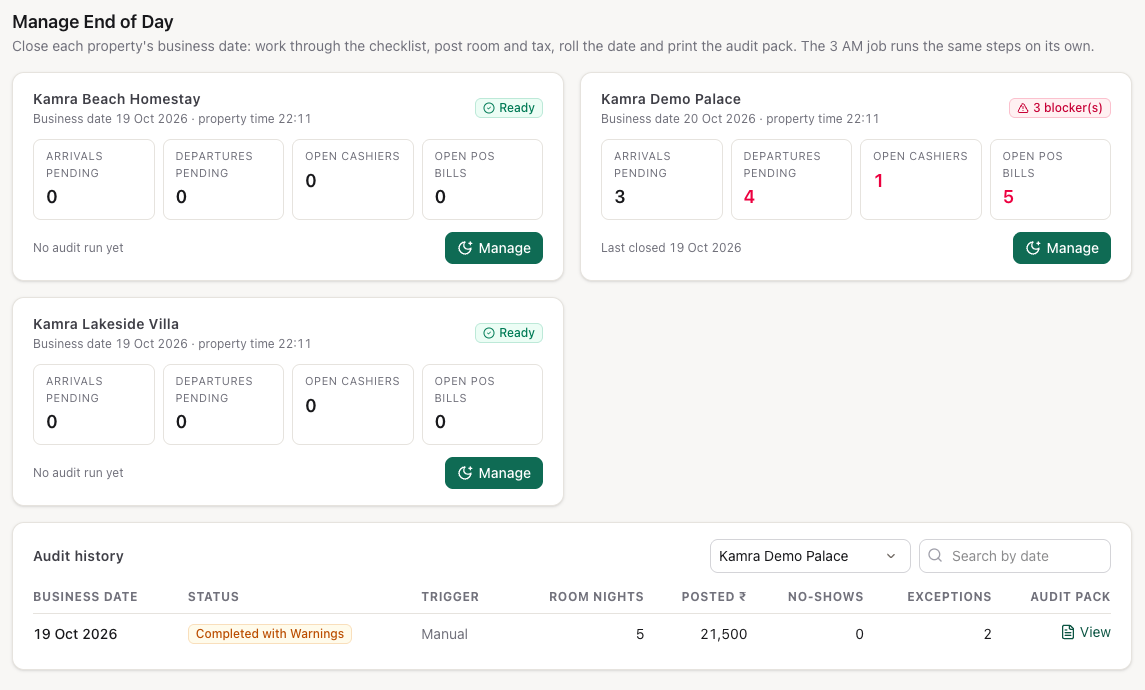The height and width of the screenshot is (690, 1145).
Task: Click the Status column header
Action: tap(213, 597)
